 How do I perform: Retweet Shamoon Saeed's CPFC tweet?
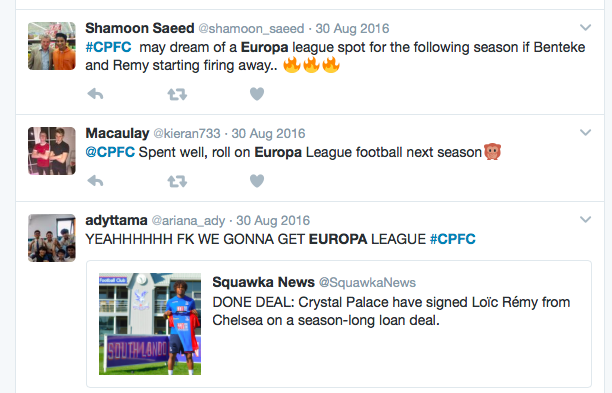coord(177,94)
